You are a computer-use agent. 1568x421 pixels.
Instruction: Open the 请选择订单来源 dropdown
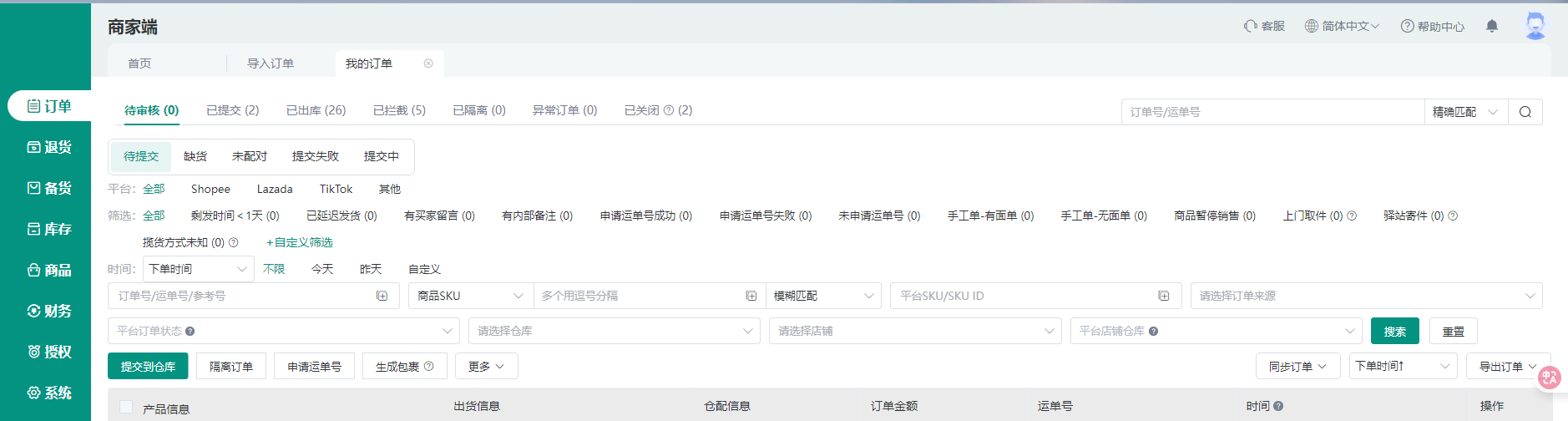(1367, 296)
